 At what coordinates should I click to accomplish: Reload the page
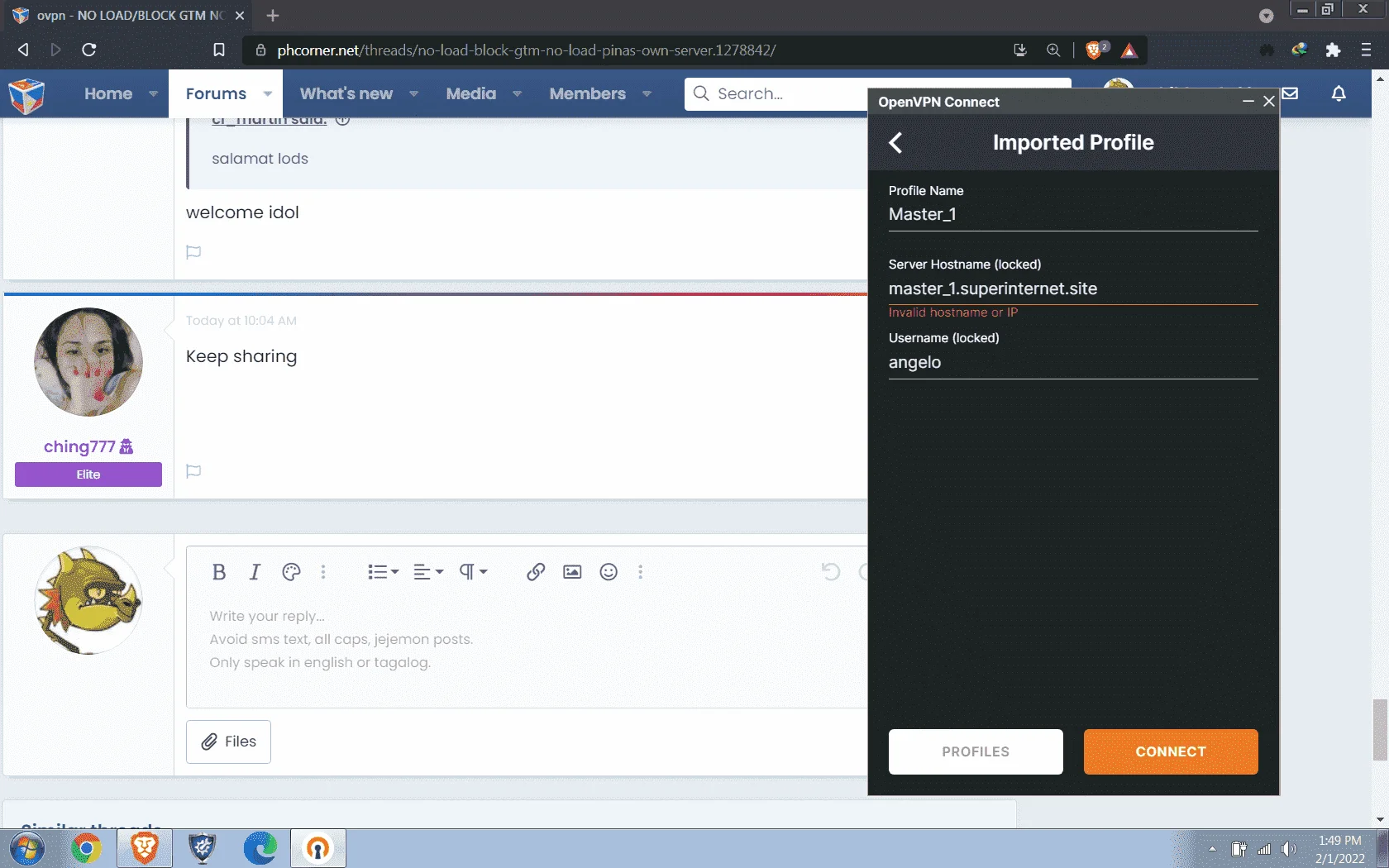89,50
